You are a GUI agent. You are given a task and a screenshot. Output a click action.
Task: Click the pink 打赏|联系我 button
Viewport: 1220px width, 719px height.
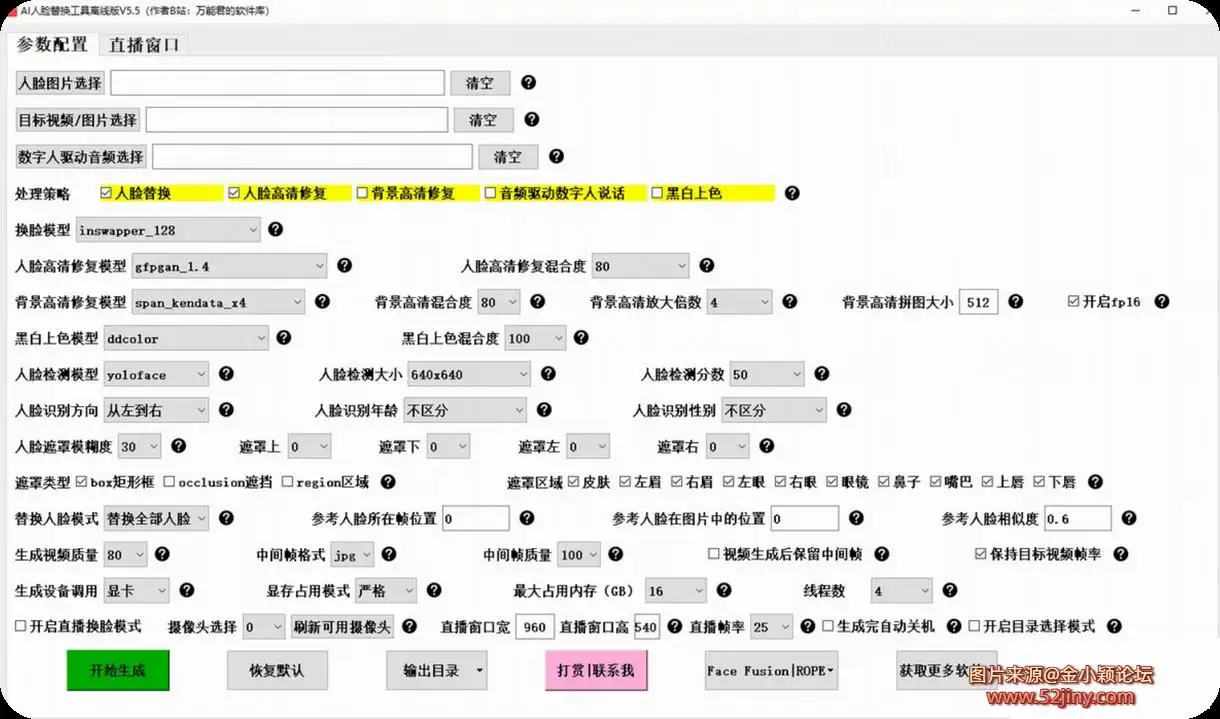click(x=596, y=670)
